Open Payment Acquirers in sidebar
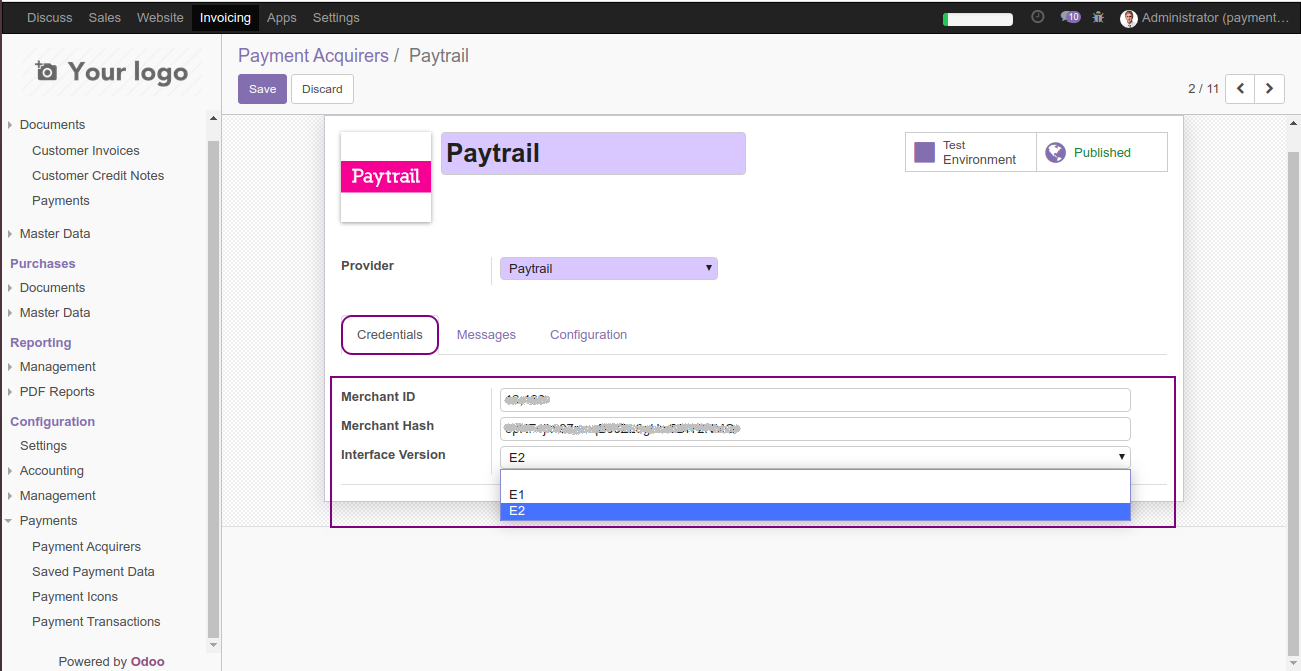 86,547
